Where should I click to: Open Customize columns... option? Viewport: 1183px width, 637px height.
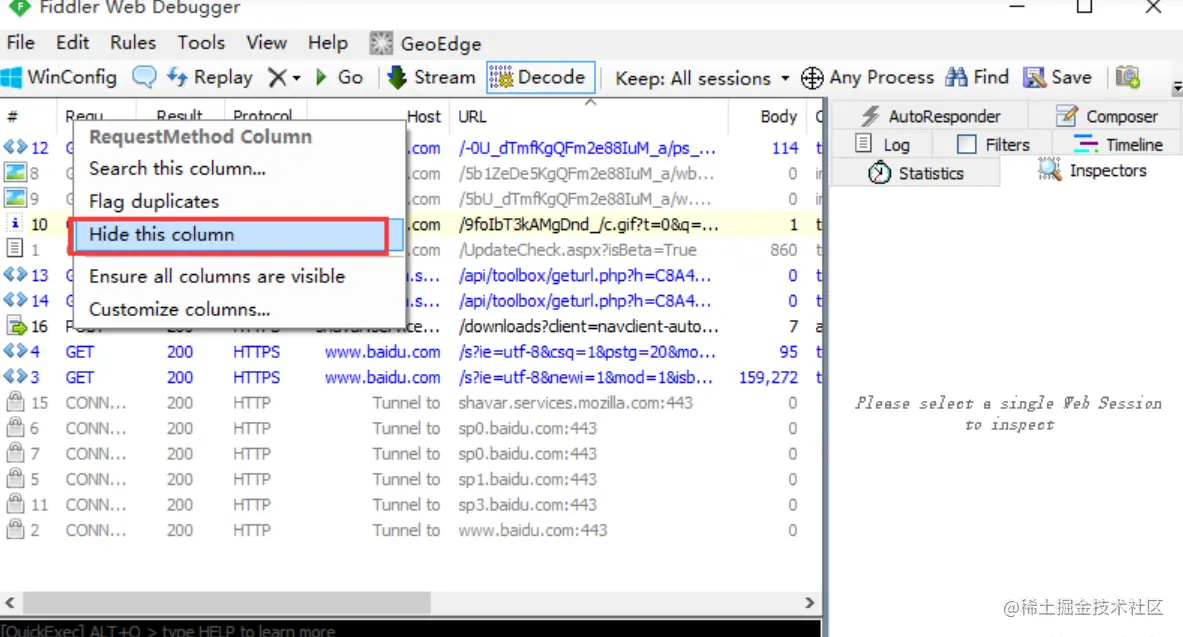(180, 309)
